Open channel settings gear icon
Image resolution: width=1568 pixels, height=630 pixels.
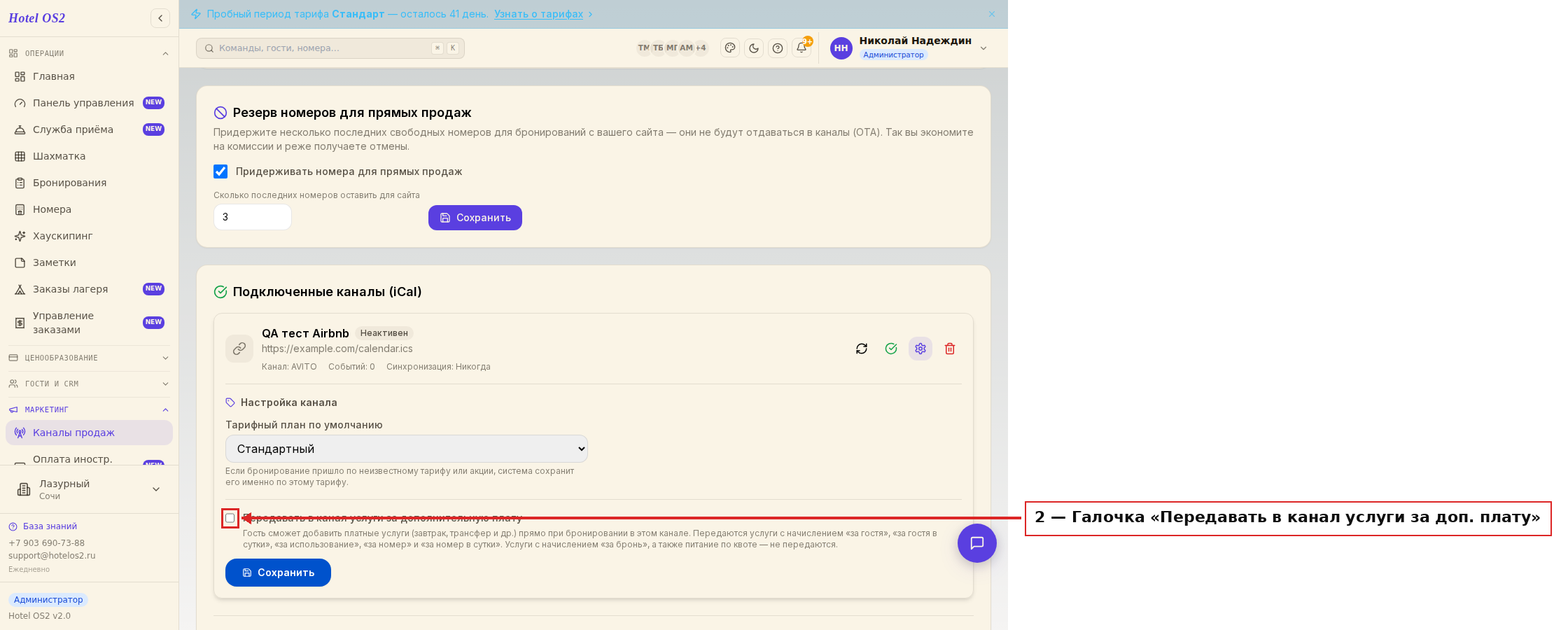[x=920, y=349]
